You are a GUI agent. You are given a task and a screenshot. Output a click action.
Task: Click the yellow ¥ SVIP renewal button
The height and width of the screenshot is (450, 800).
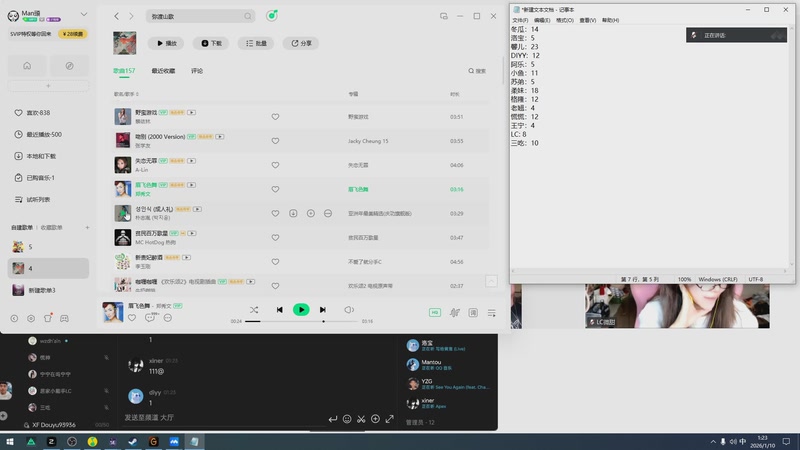72,34
